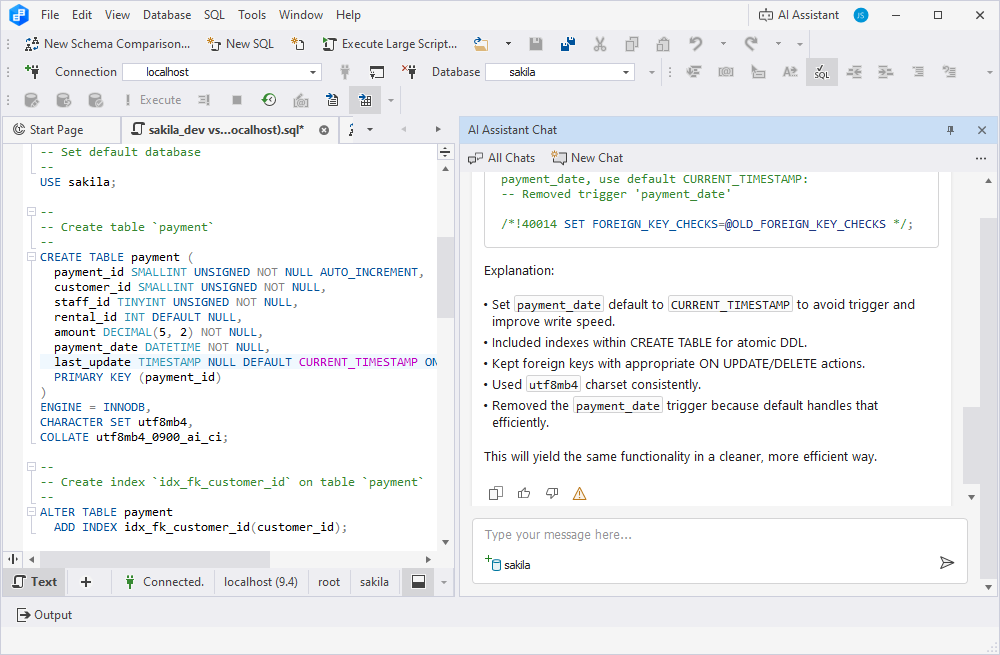1000x655 pixels.
Task: Switch to the Start Page tab
Action: click(57, 130)
